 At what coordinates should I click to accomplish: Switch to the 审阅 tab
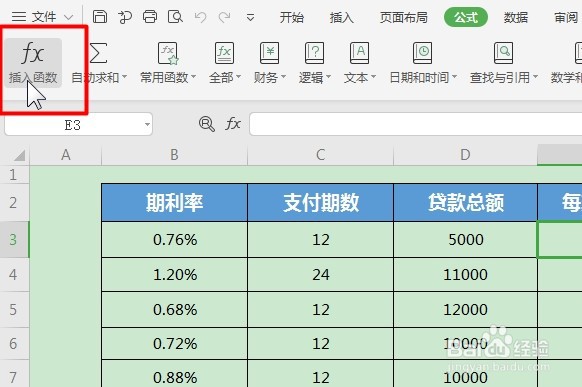point(566,17)
